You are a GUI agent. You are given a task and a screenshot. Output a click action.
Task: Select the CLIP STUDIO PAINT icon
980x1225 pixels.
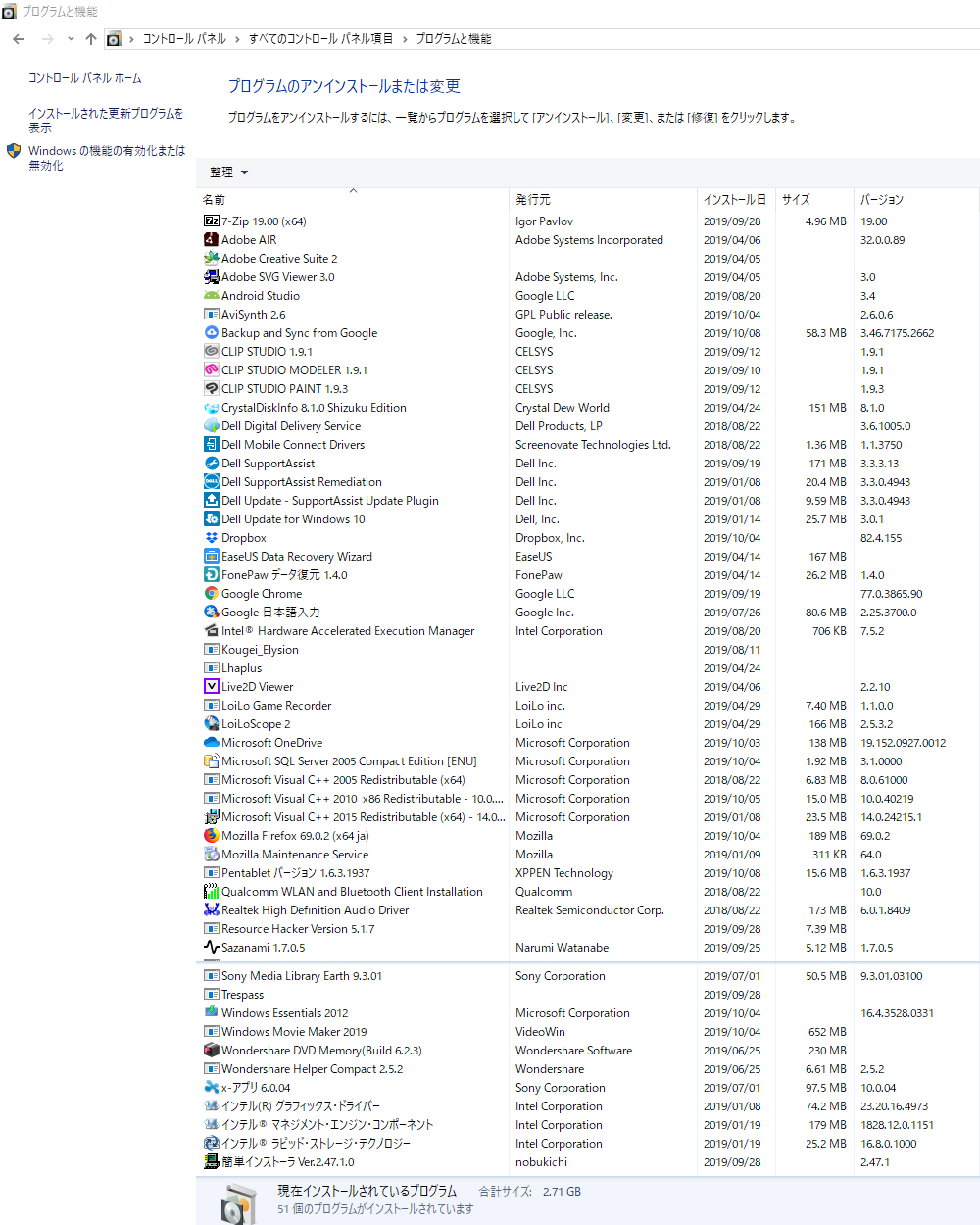point(211,389)
